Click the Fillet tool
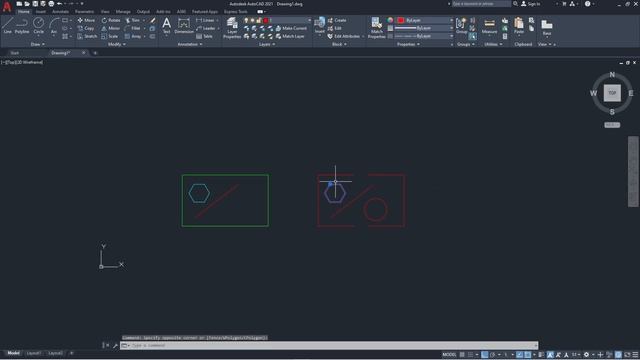 click(x=133, y=28)
